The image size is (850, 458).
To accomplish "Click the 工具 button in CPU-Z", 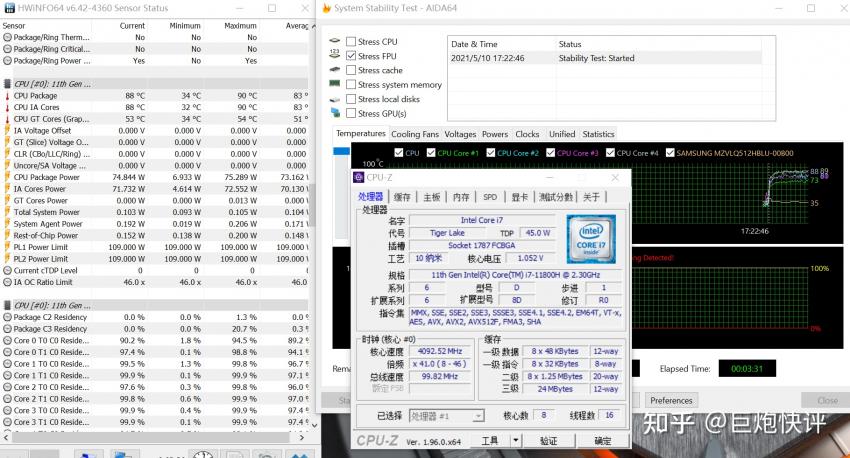I will (x=490, y=441).
